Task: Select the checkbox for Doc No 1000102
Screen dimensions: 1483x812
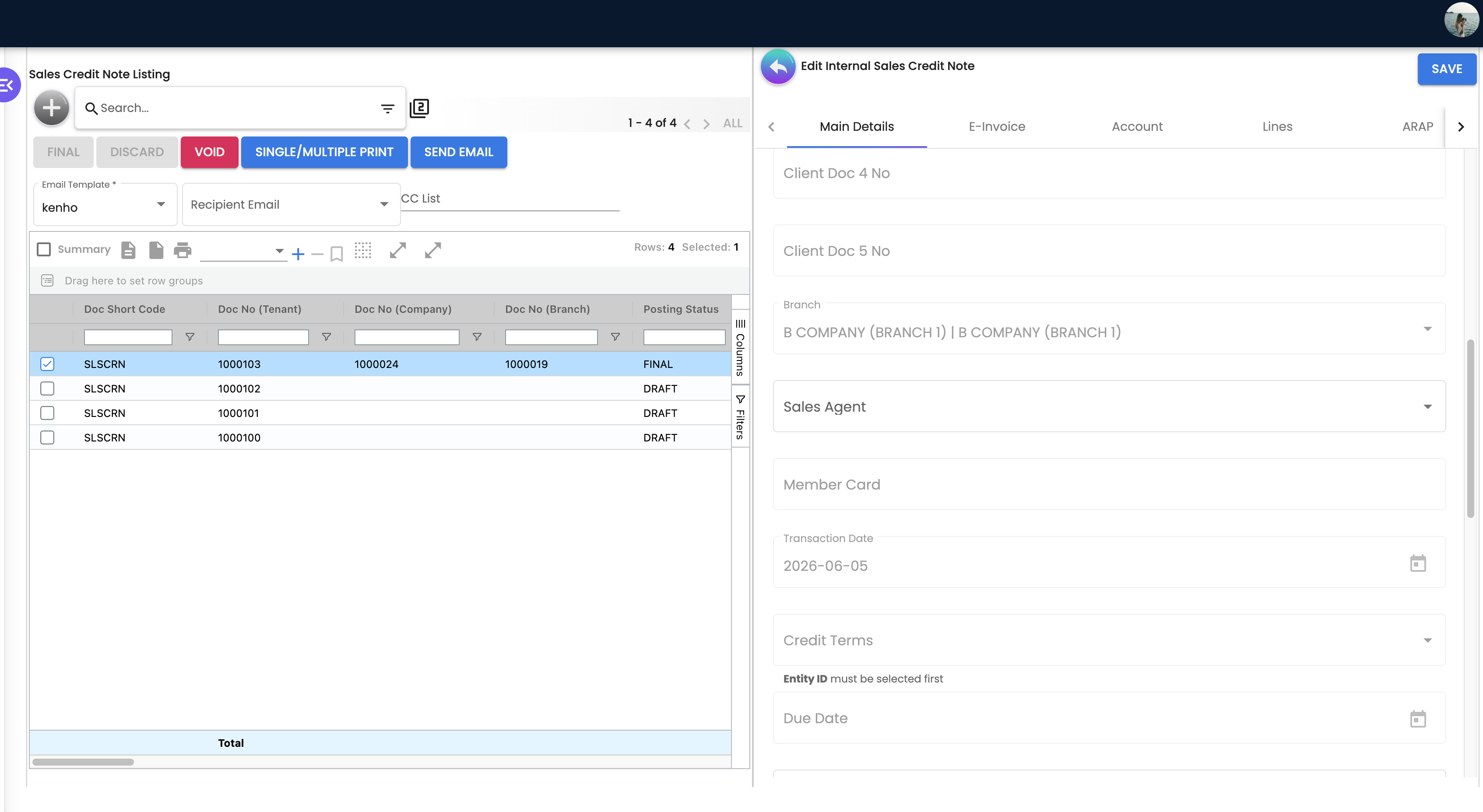Action: (47, 388)
